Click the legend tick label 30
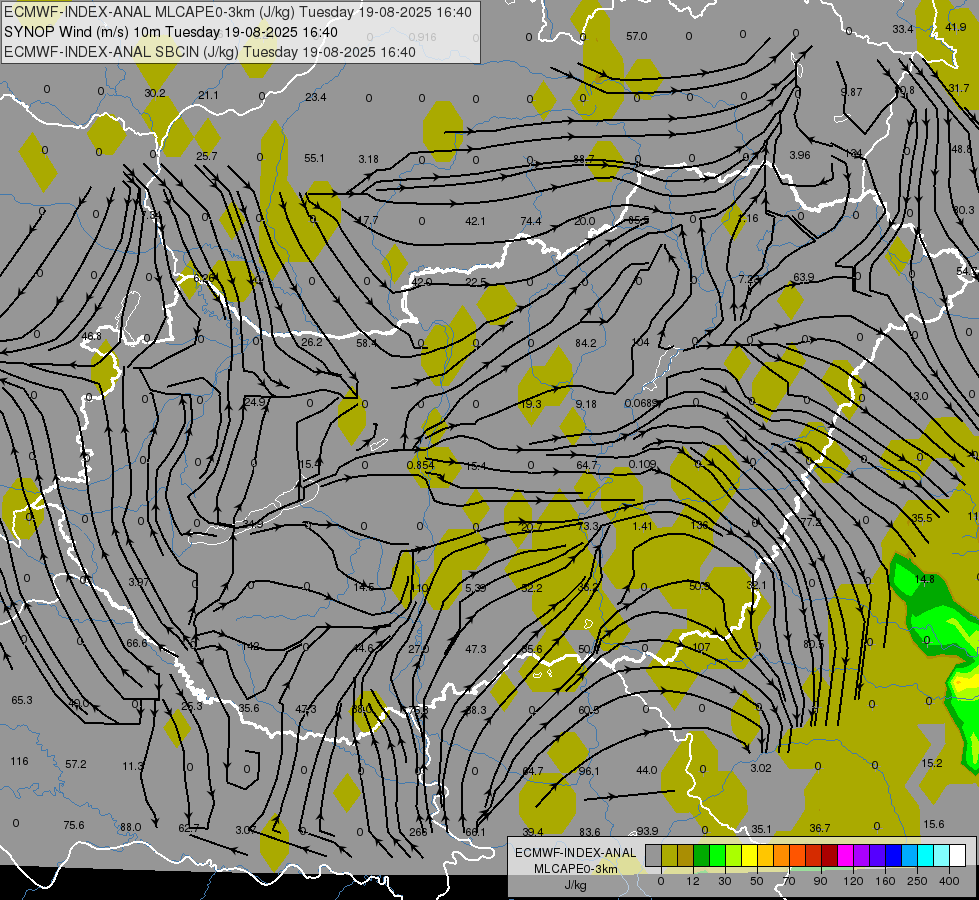Image resolution: width=979 pixels, height=900 pixels. pyautogui.click(x=725, y=881)
